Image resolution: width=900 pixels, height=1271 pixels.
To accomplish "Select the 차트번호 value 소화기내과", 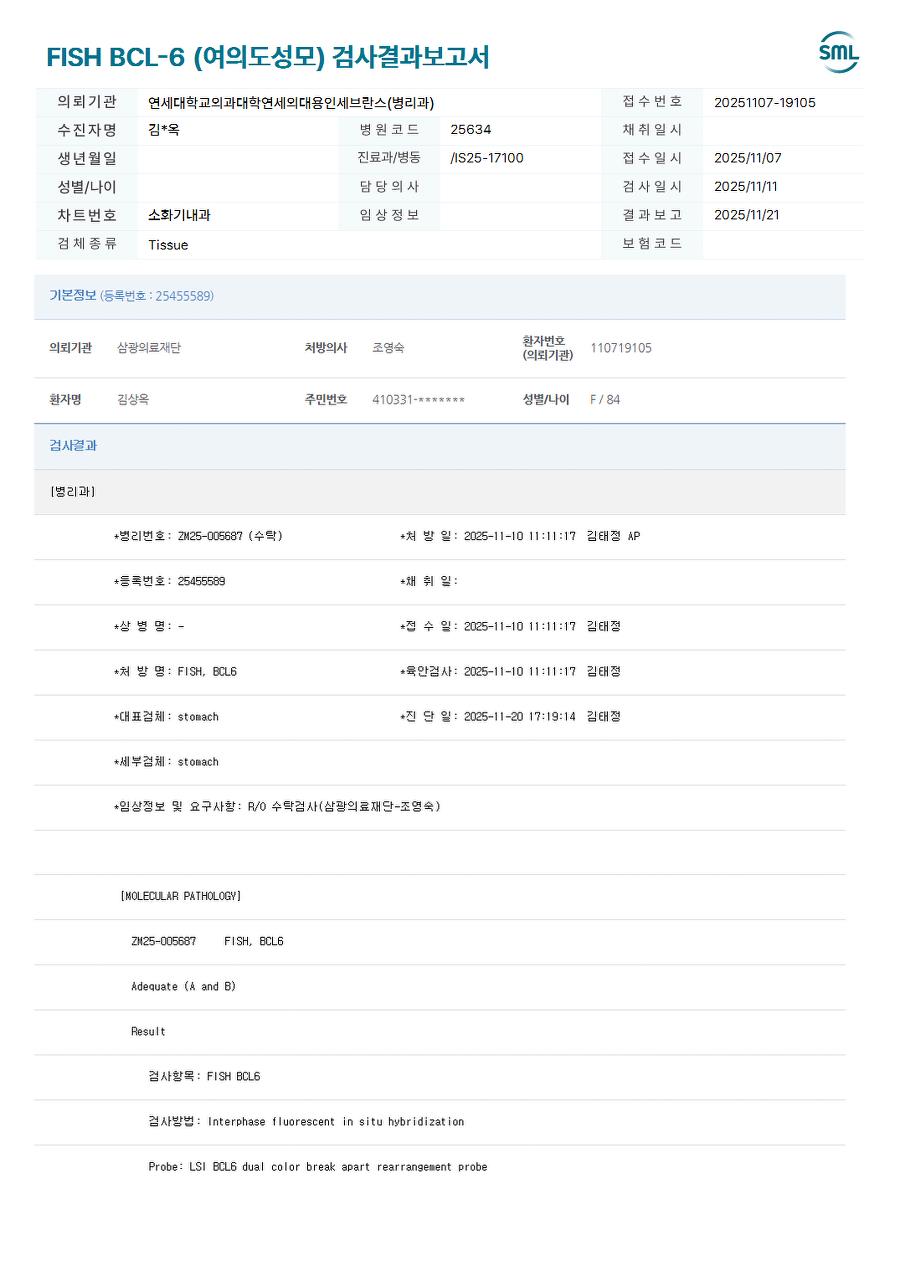I will click(179, 214).
